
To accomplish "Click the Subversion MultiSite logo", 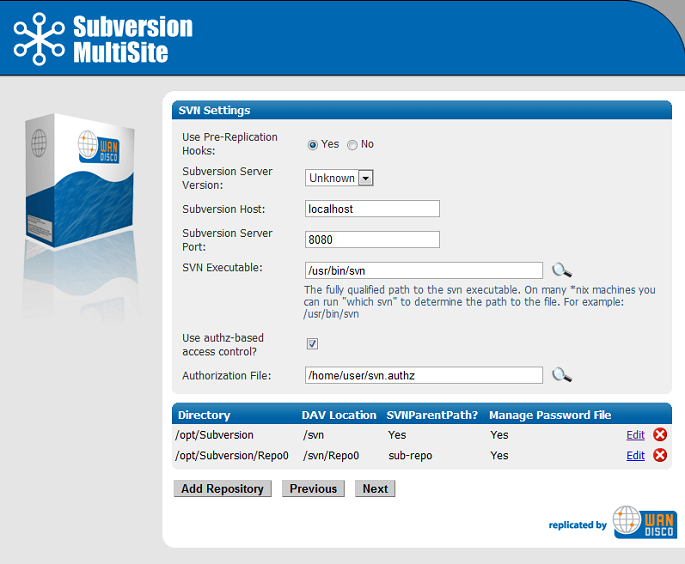I will [x=103, y=39].
